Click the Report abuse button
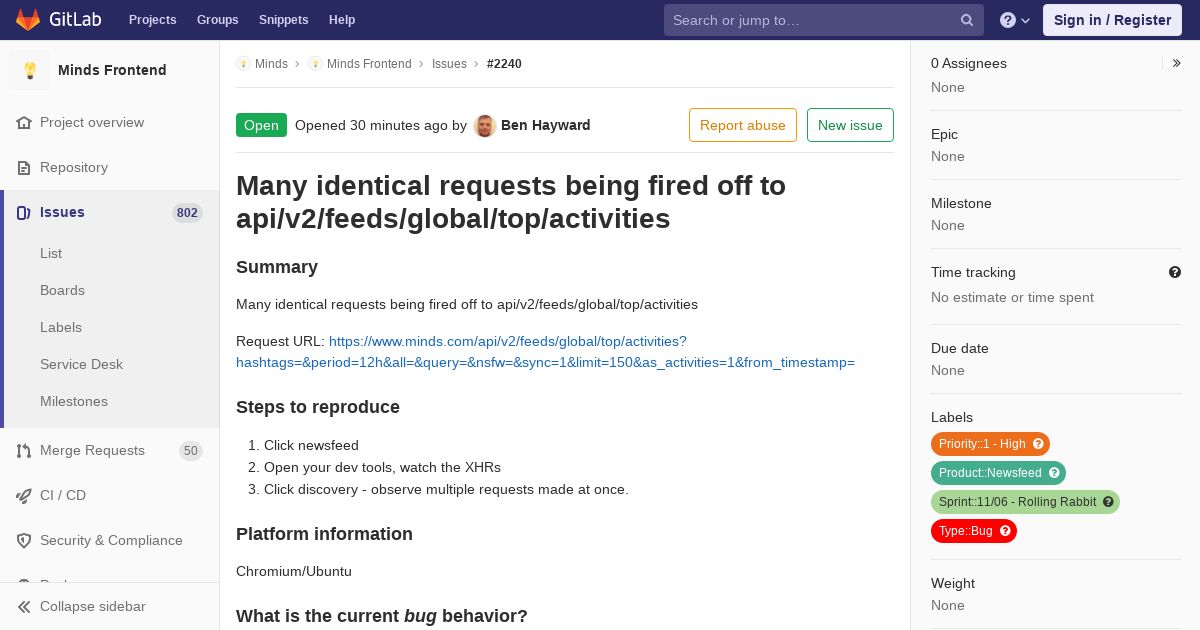This screenshot has height=630, width=1200. 743,125
